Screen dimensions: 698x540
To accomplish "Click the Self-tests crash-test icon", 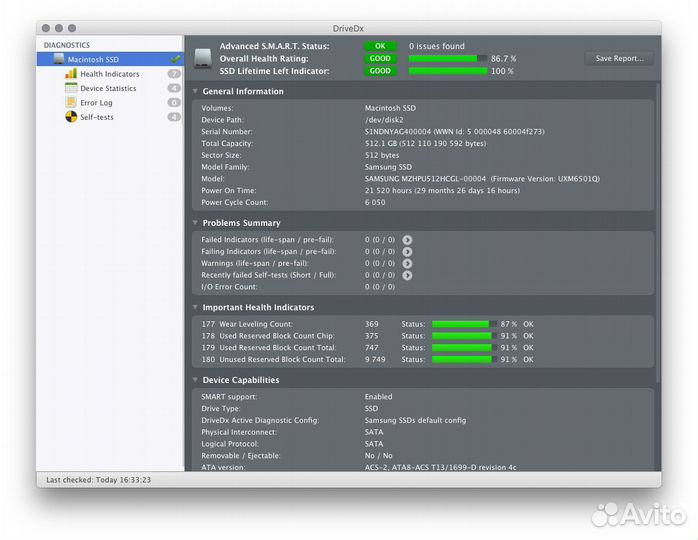I will pos(71,117).
